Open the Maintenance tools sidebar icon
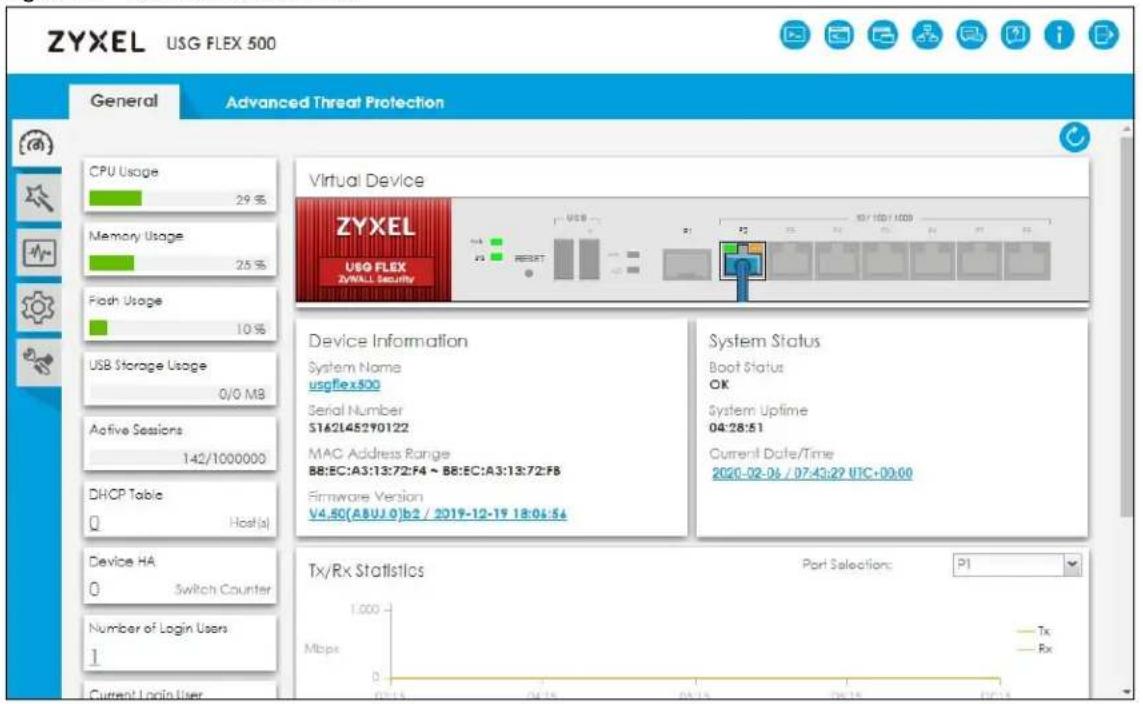 click(x=37, y=361)
